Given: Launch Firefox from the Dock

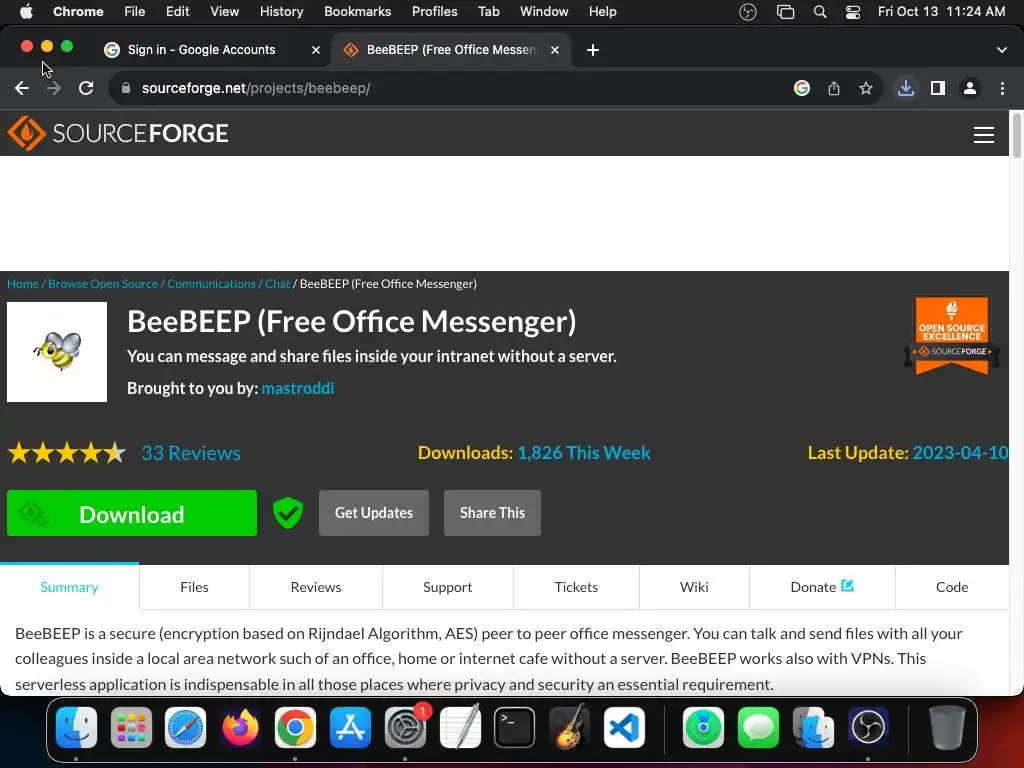Looking at the screenshot, I should [240, 727].
